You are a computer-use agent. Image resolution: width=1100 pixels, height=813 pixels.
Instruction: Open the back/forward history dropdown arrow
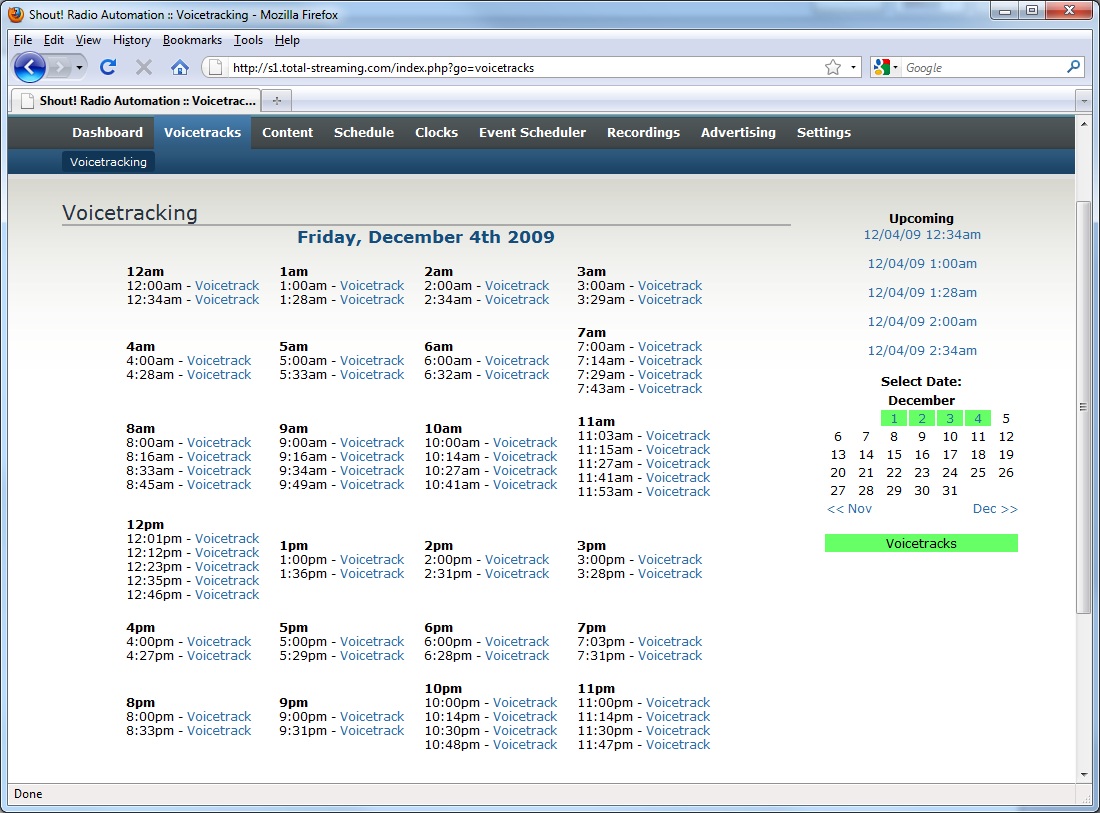pyautogui.click(x=79, y=68)
